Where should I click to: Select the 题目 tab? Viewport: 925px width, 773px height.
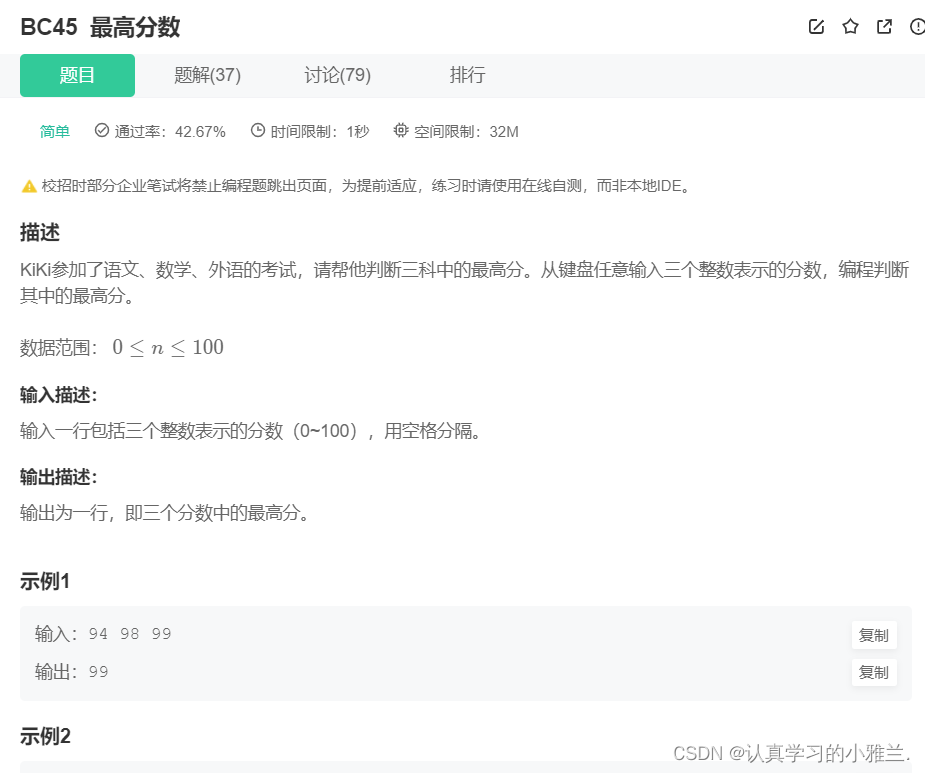coord(77,76)
